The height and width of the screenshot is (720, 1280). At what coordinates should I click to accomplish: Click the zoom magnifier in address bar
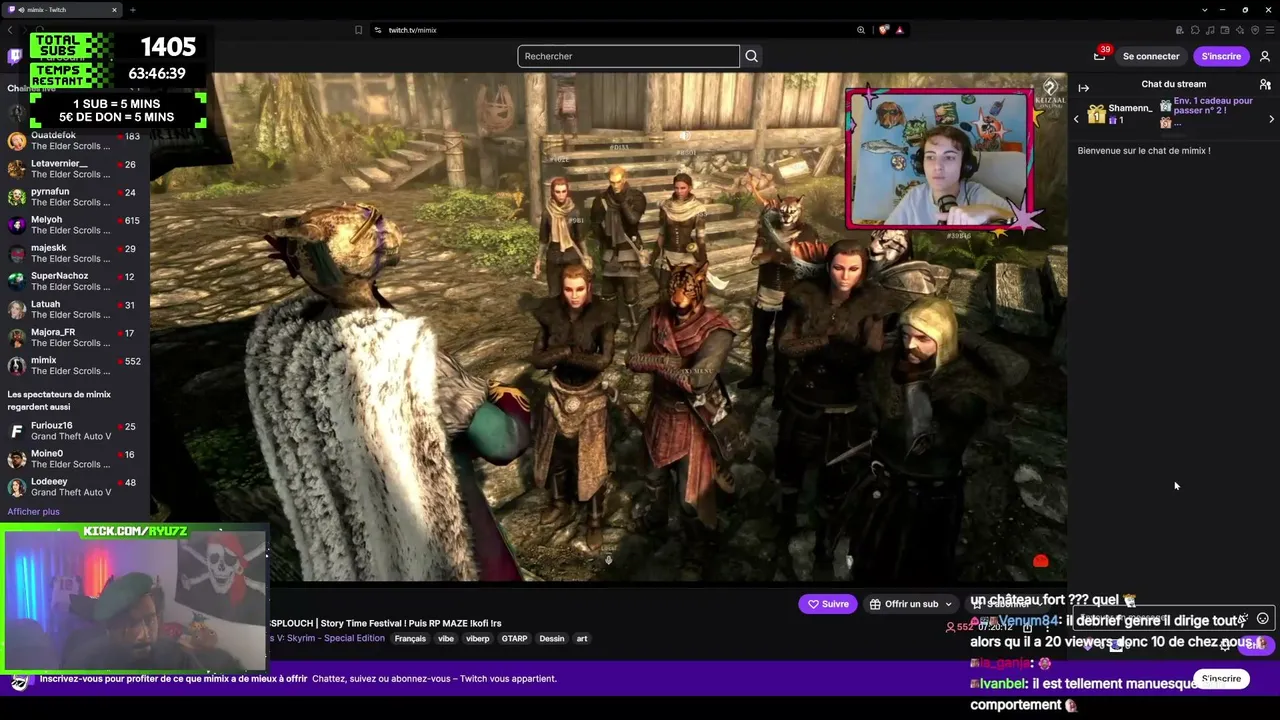tap(861, 30)
